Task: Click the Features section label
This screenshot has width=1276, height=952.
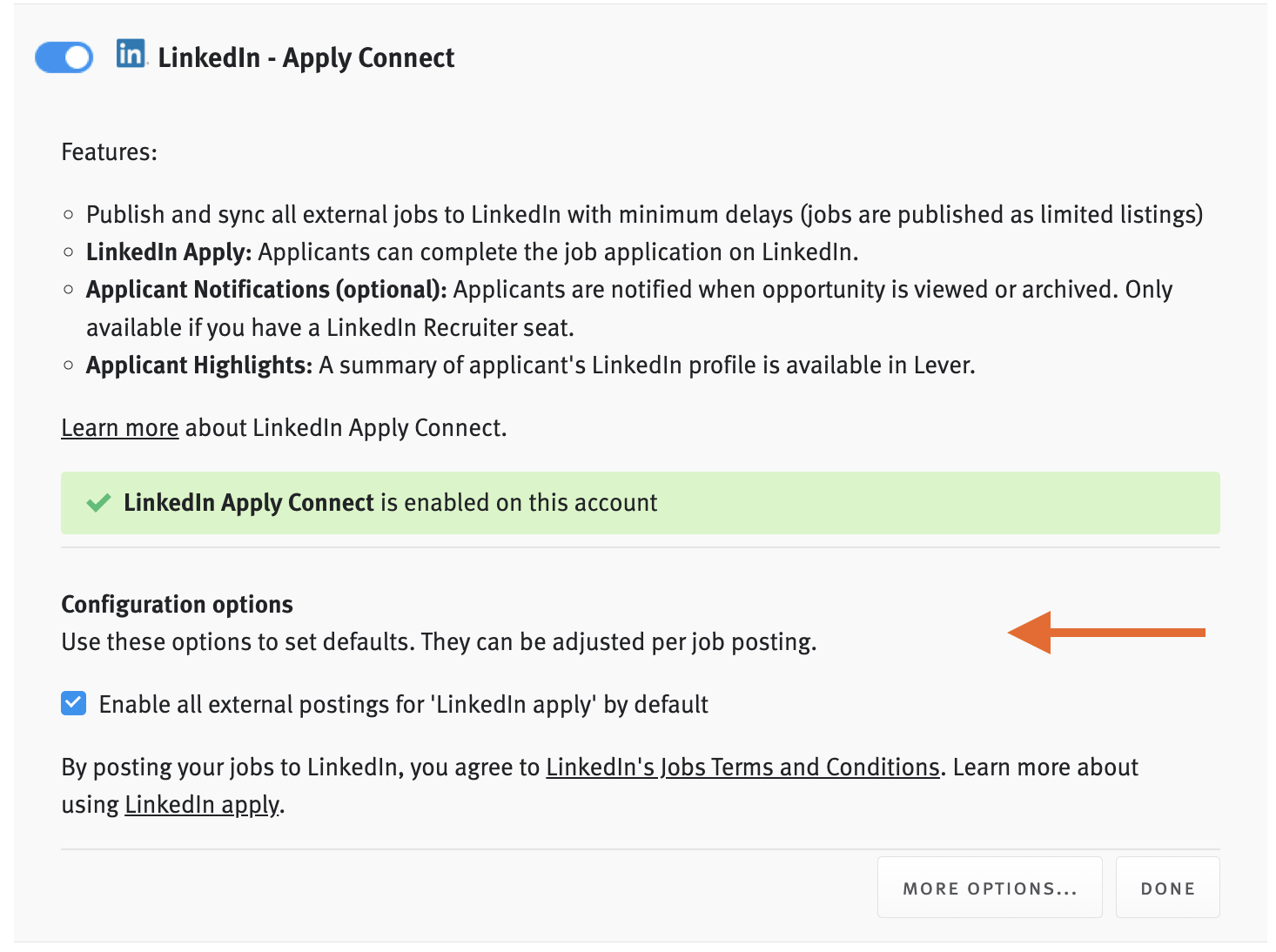Action: tap(109, 151)
